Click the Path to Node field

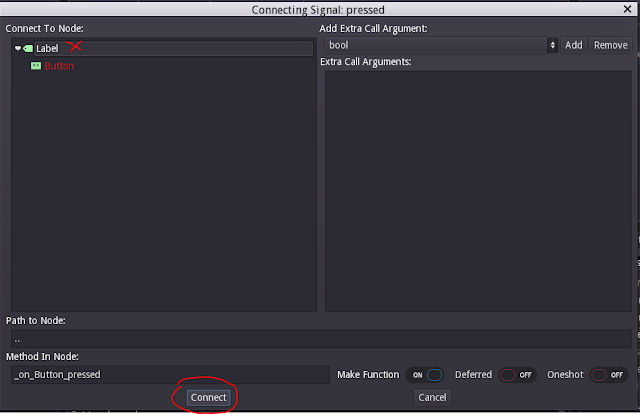tap(321, 339)
